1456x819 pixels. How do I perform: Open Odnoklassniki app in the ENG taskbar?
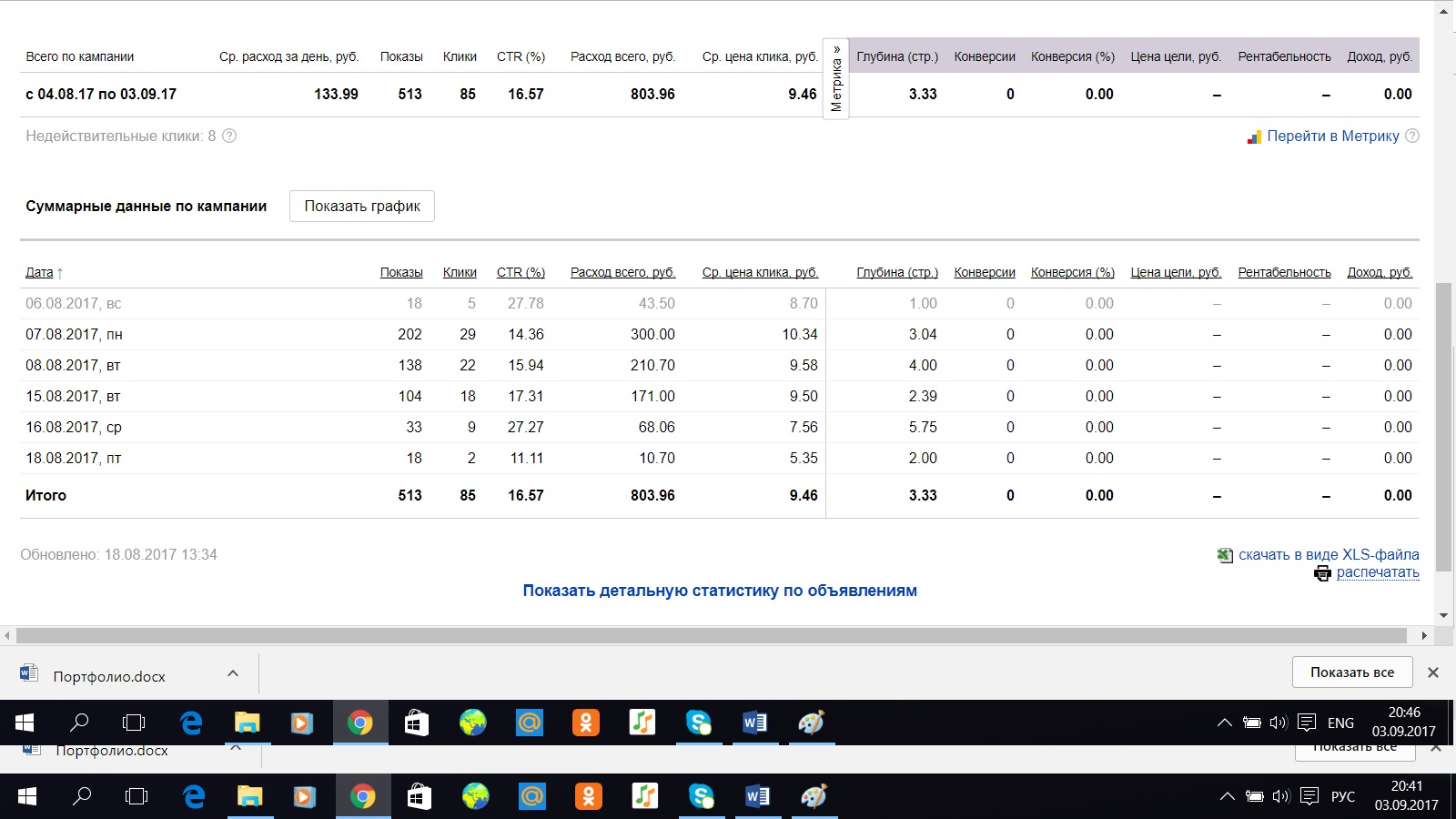point(586,723)
